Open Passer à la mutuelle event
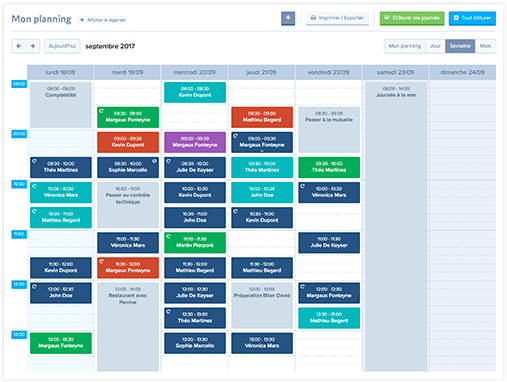 329,130
